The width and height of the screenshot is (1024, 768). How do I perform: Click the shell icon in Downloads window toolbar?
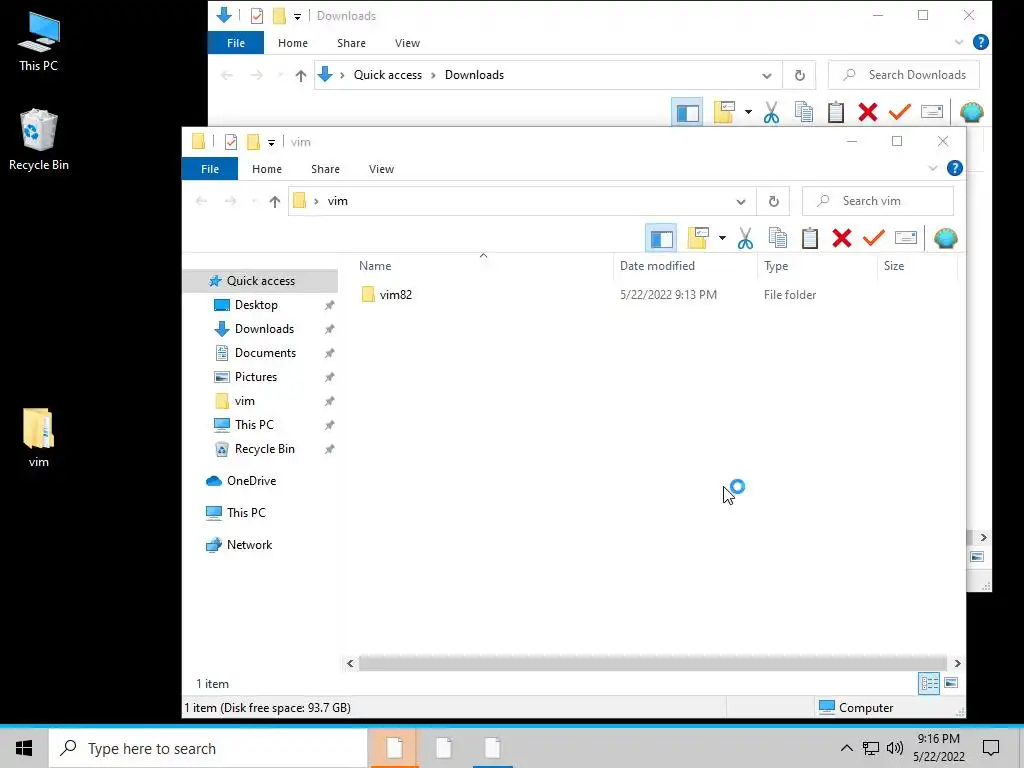click(972, 112)
